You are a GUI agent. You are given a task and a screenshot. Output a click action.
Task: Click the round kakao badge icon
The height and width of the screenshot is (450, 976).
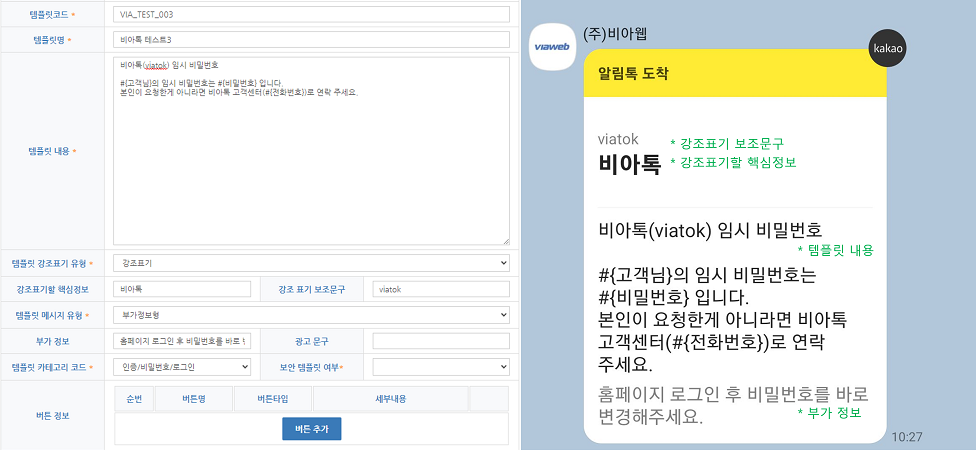(x=888, y=48)
